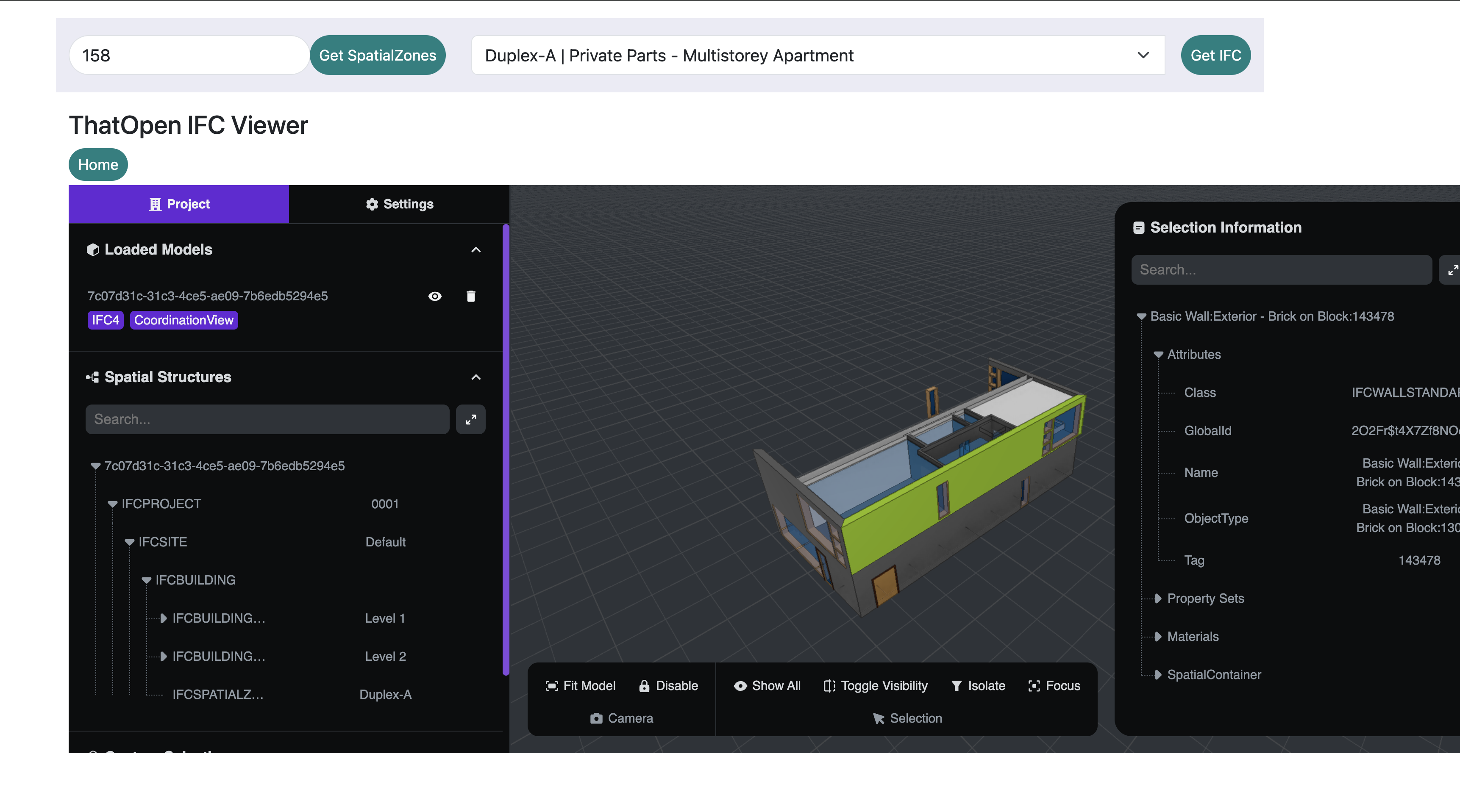1460x812 pixels.
Task: Delete the loaded model using trash icon
Action: pyautogui.click(x=470, y=297)
